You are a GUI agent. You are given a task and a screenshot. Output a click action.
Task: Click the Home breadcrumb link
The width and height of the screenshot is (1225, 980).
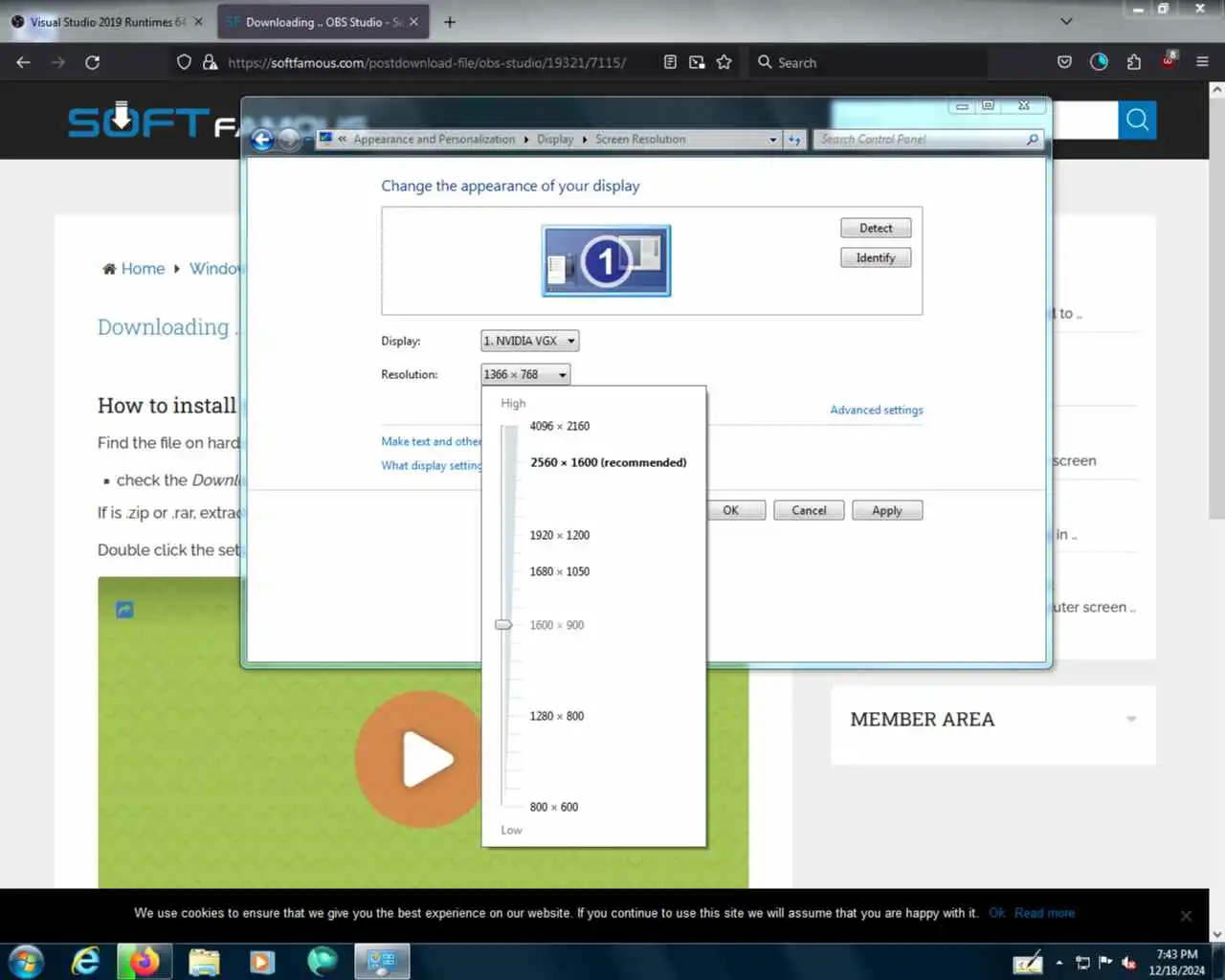tap(143, 269)
